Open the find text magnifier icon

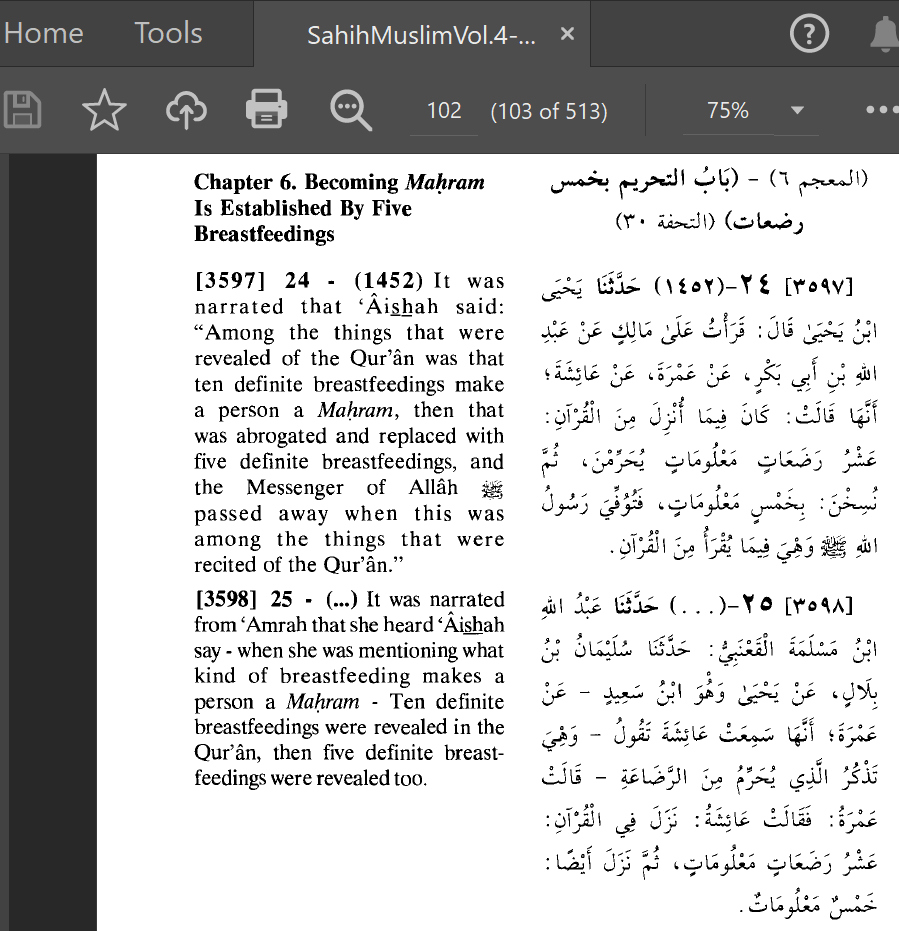[x=350, y=110]
